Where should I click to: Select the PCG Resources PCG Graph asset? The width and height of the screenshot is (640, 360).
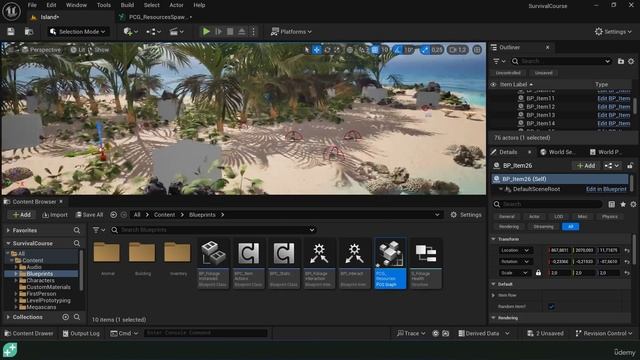tap(390, 263)
